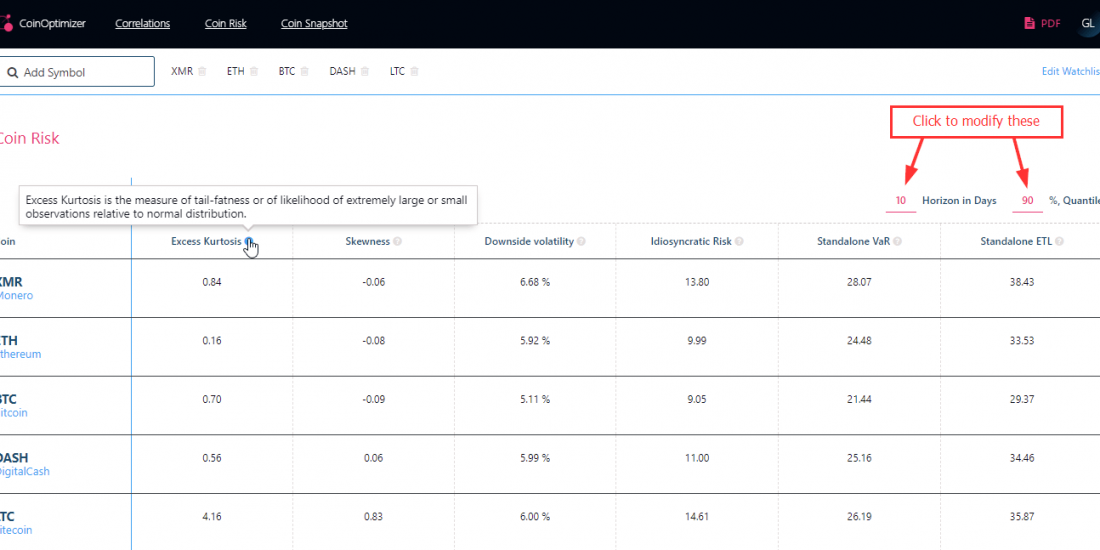Click the Standalone VaR help icon
1100x550 pixels.
coord(899,242)
